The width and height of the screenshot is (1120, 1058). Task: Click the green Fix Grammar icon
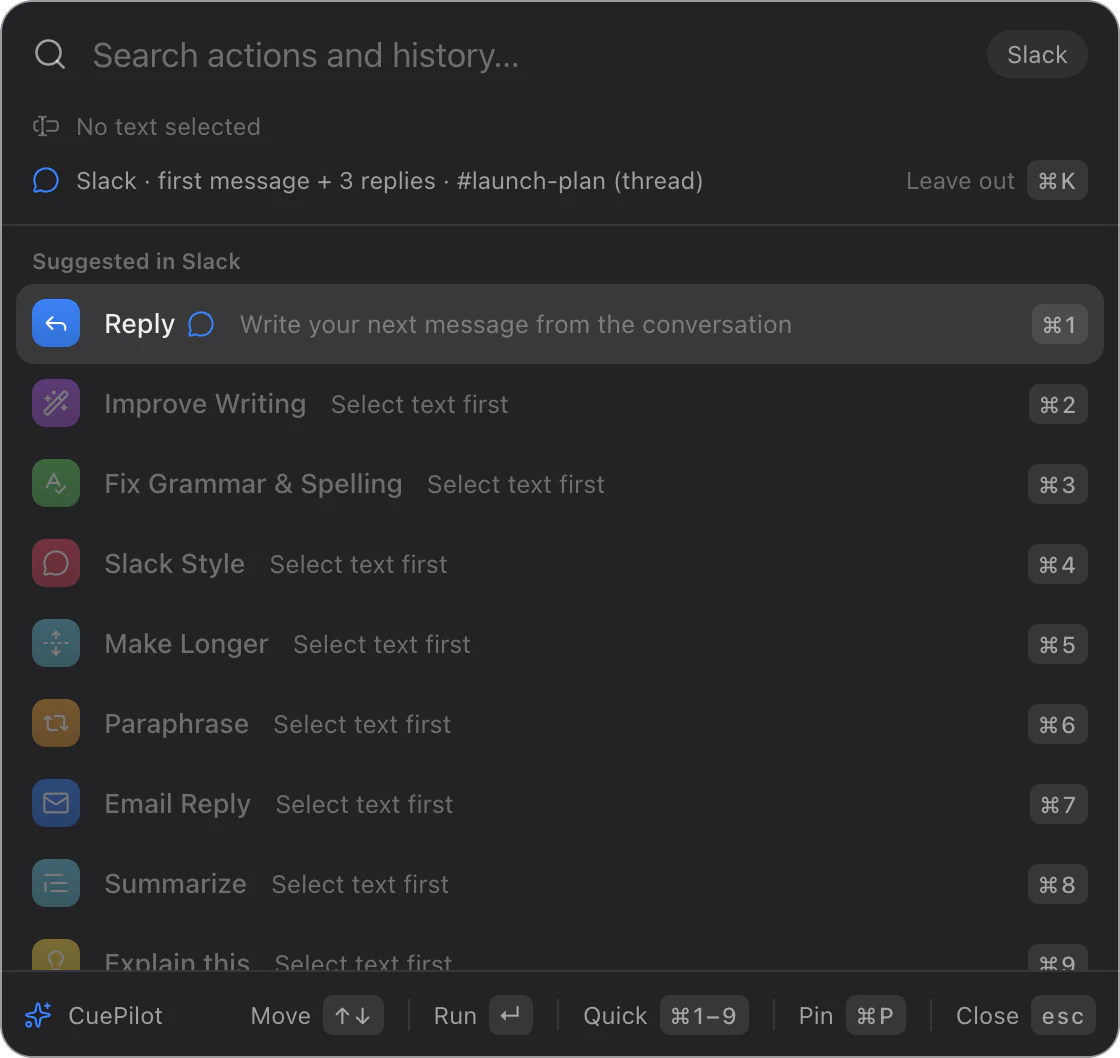56,484
